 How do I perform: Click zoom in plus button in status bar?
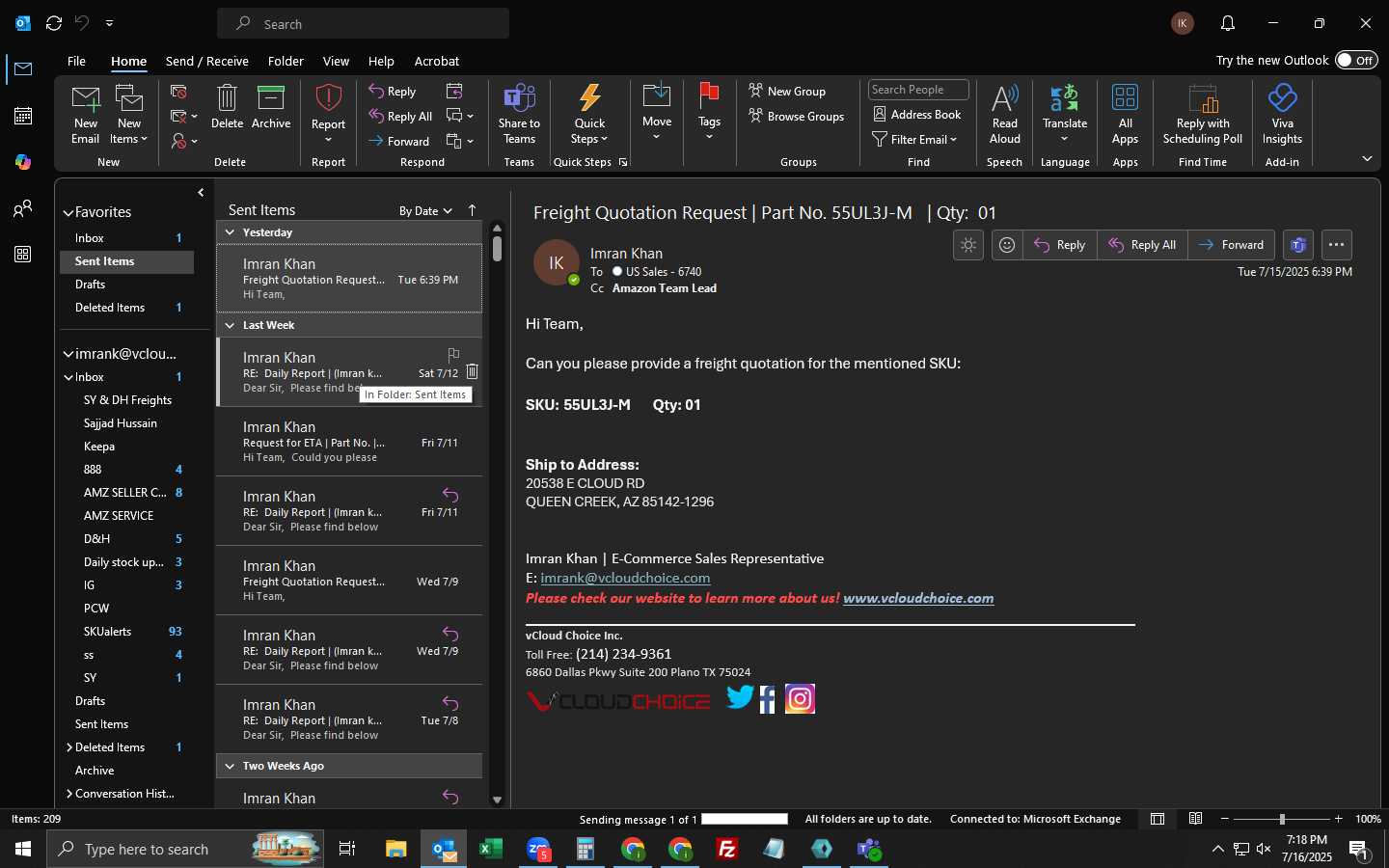(1338, 819)
